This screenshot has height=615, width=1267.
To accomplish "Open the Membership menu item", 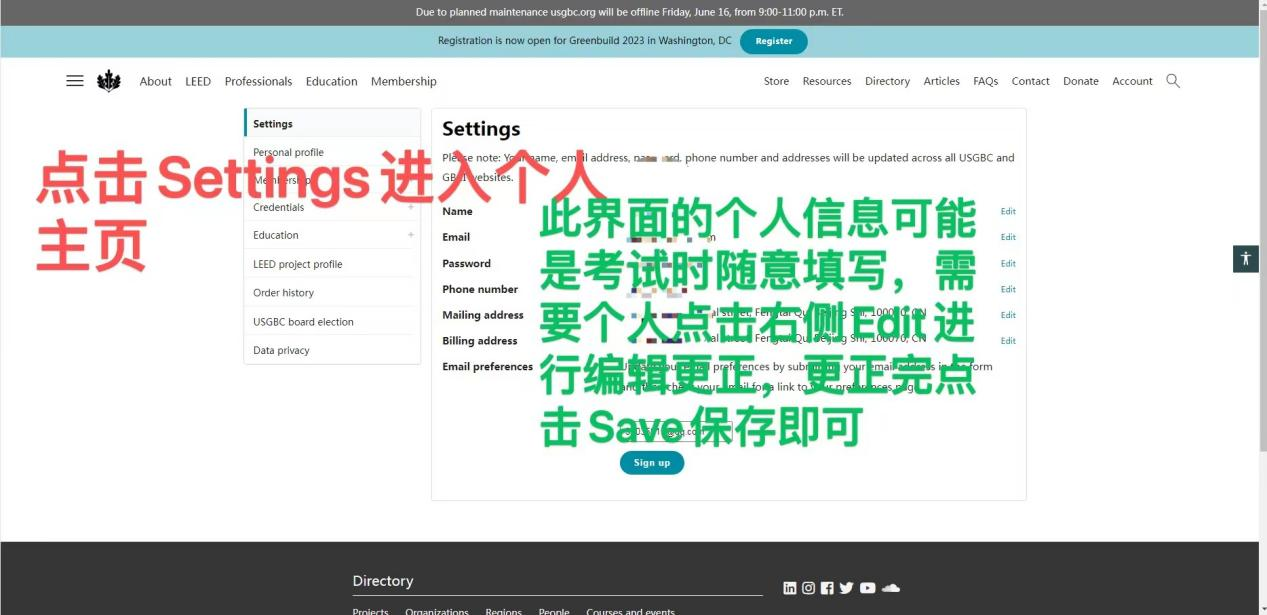I will [403, 81].
